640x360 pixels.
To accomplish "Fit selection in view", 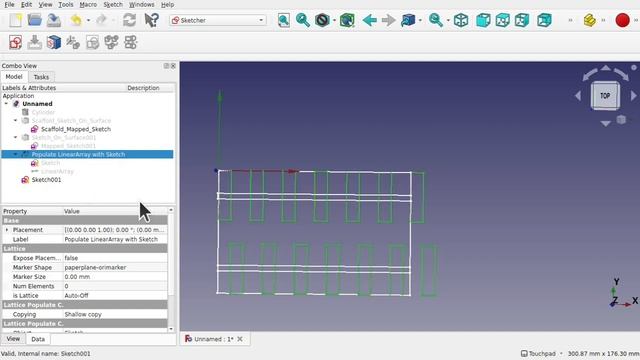I will click(x=302, y=20).
